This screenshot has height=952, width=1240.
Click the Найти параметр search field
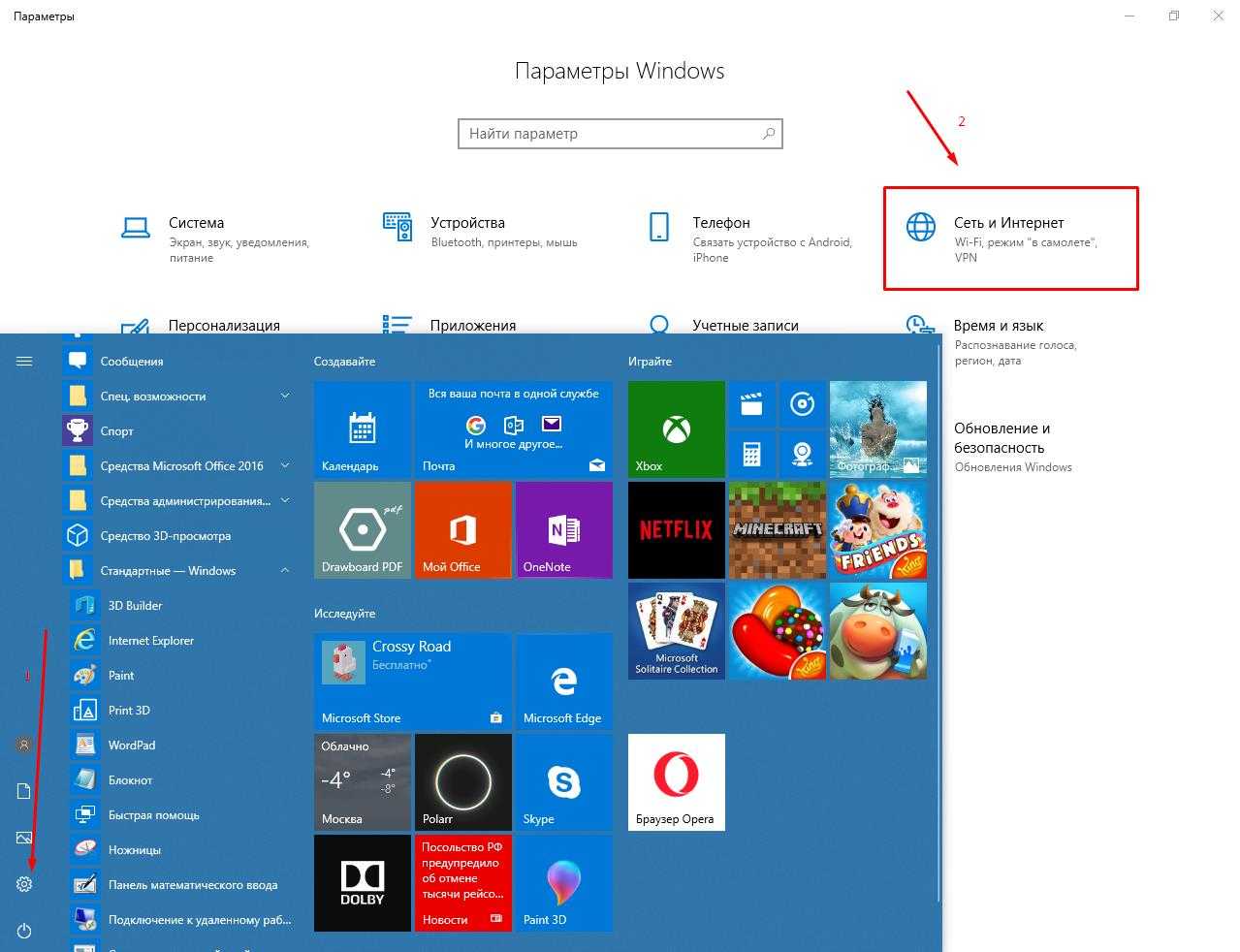611,134
